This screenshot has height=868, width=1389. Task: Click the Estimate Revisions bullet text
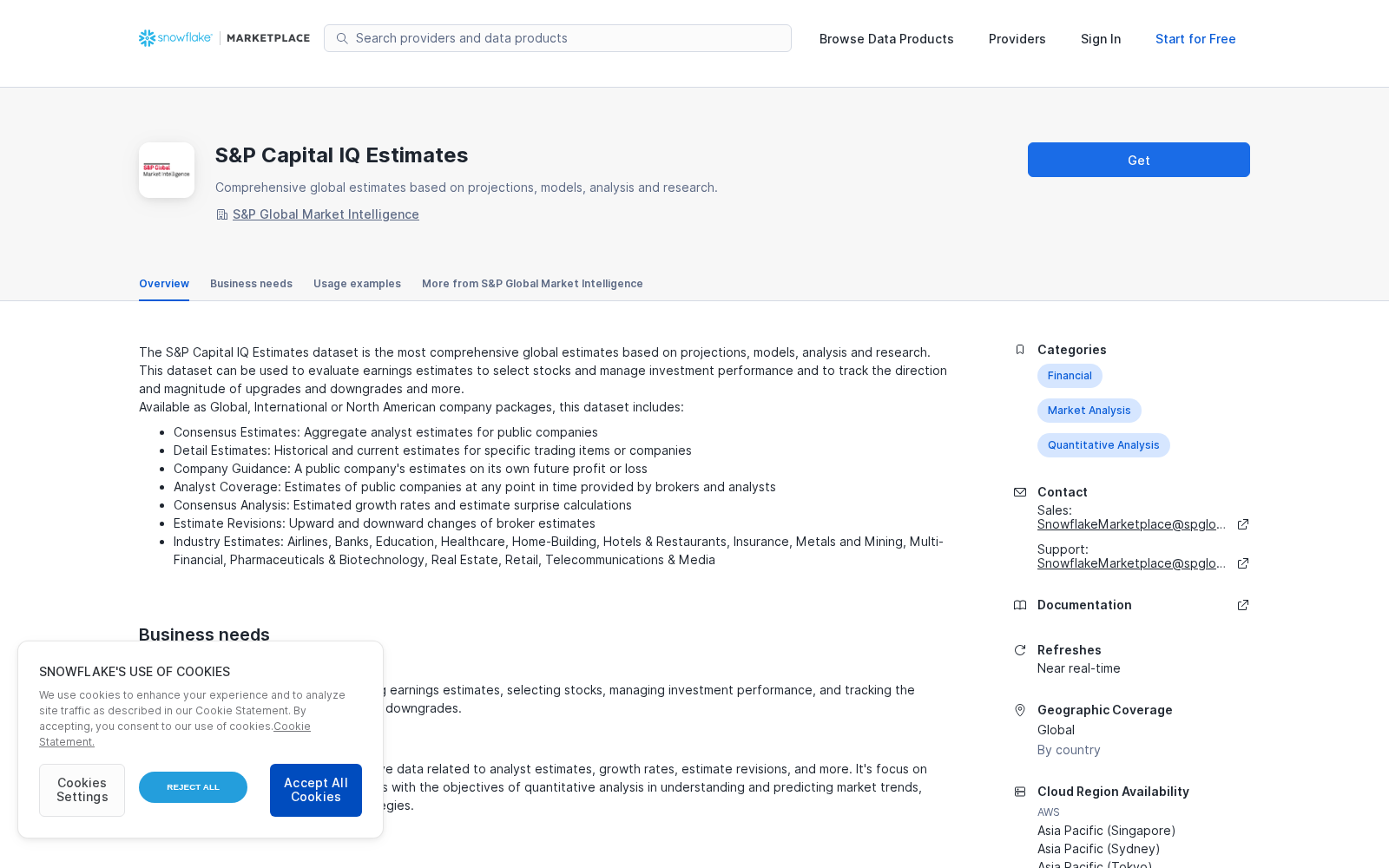[385, 523]
